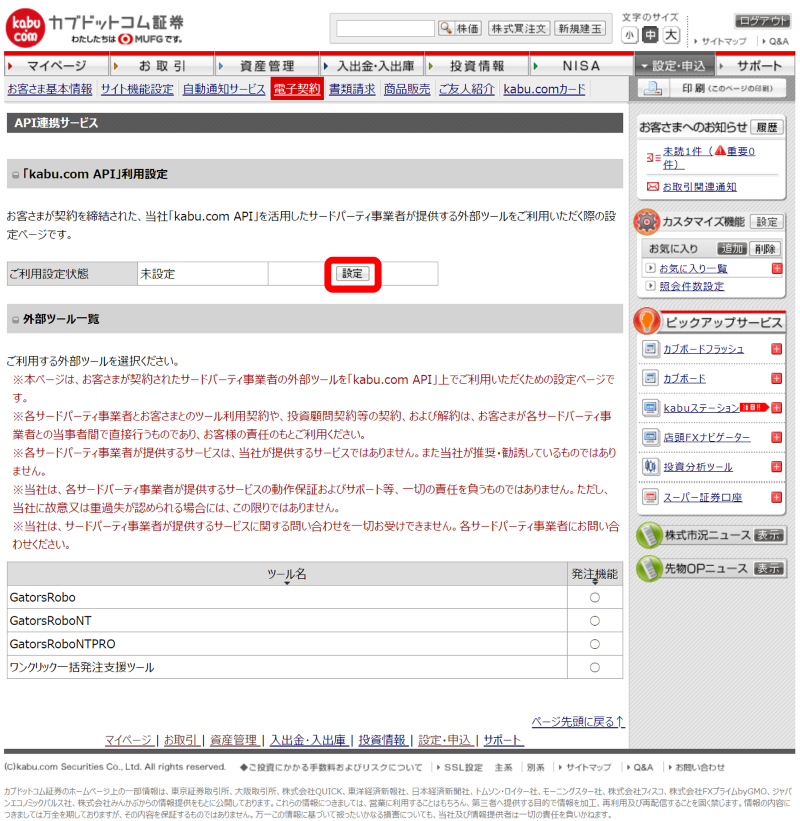
Task: Set text size to 小
Action: click(629, 36)
